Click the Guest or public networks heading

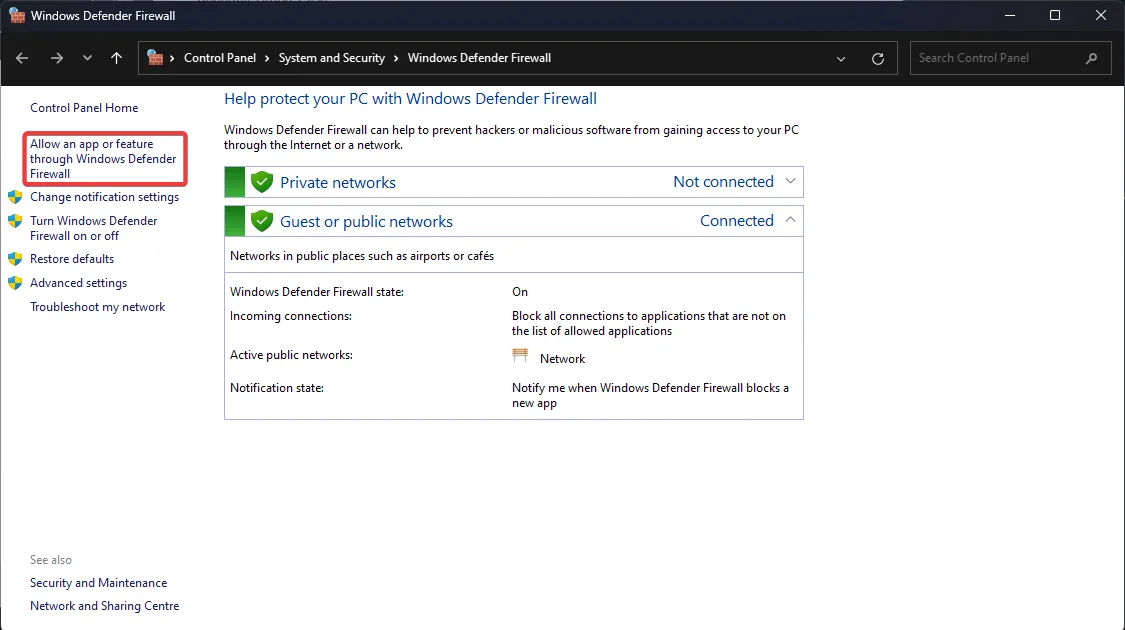click(x=367, y=222)
